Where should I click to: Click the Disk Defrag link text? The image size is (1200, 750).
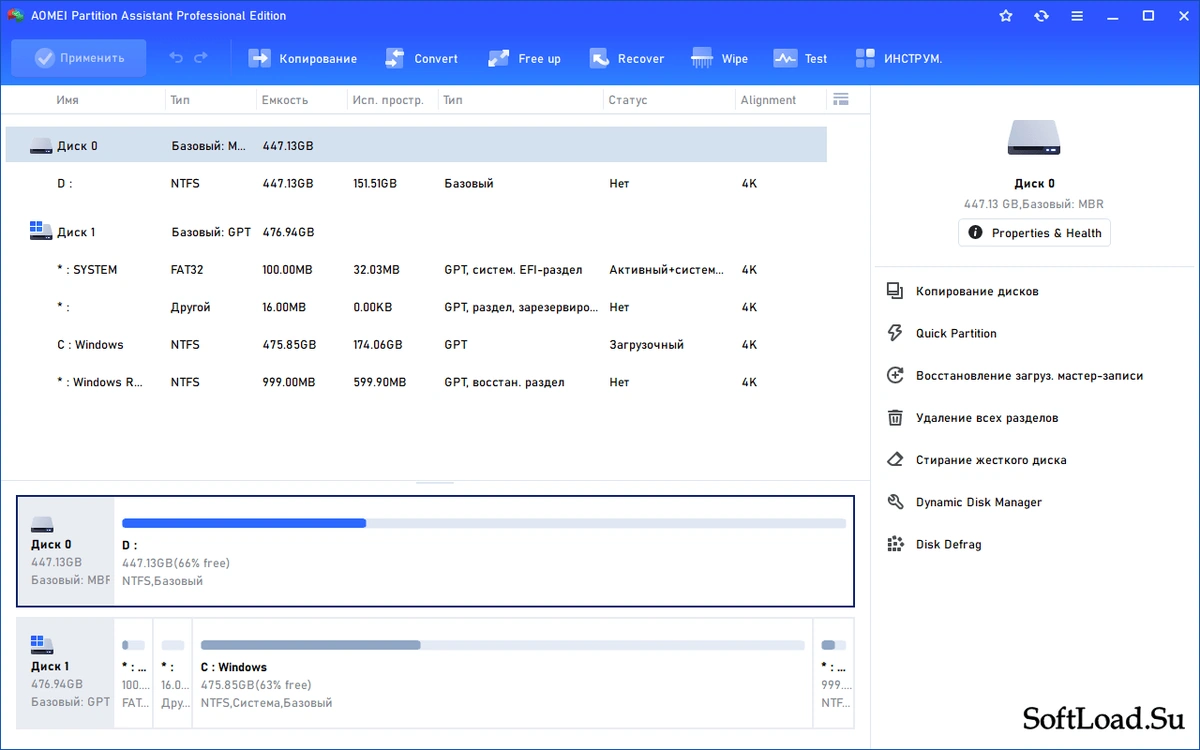click(949, 544)
